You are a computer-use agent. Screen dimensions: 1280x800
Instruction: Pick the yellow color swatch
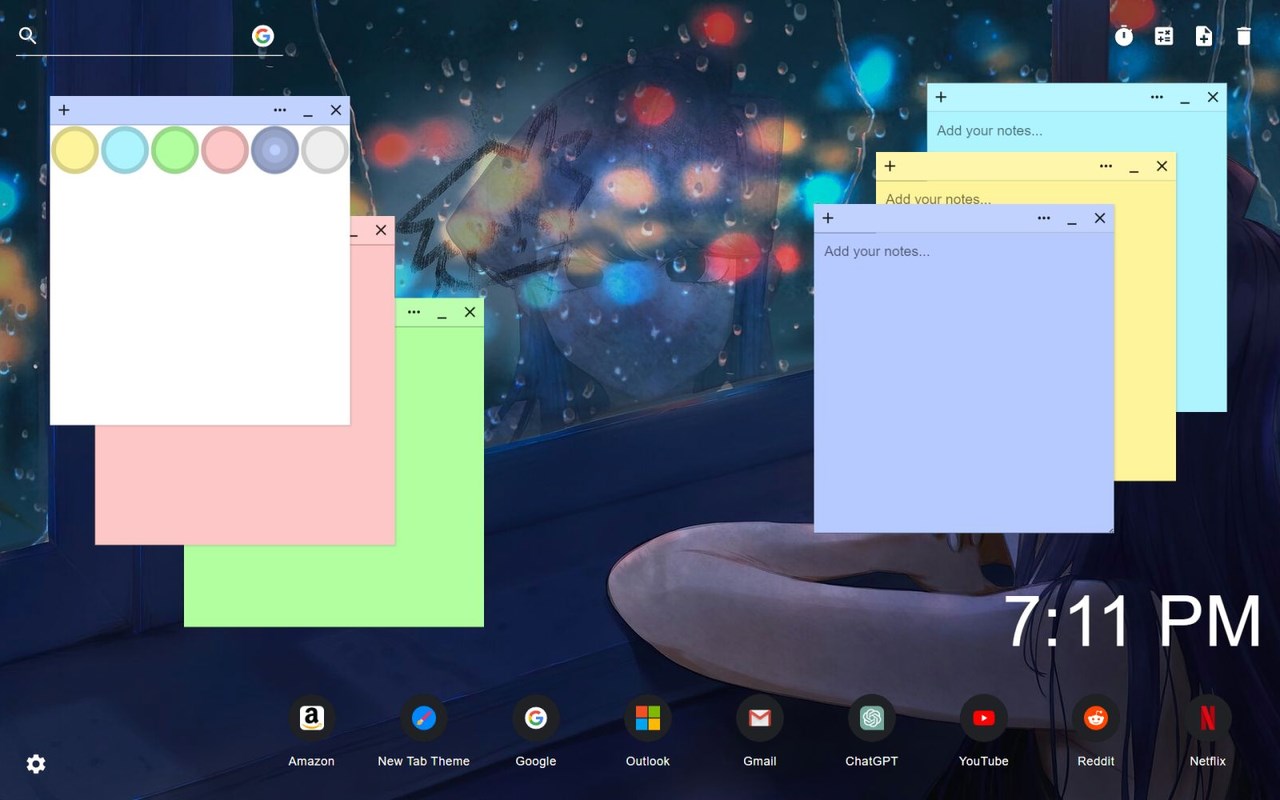click(x=75, y=150)
